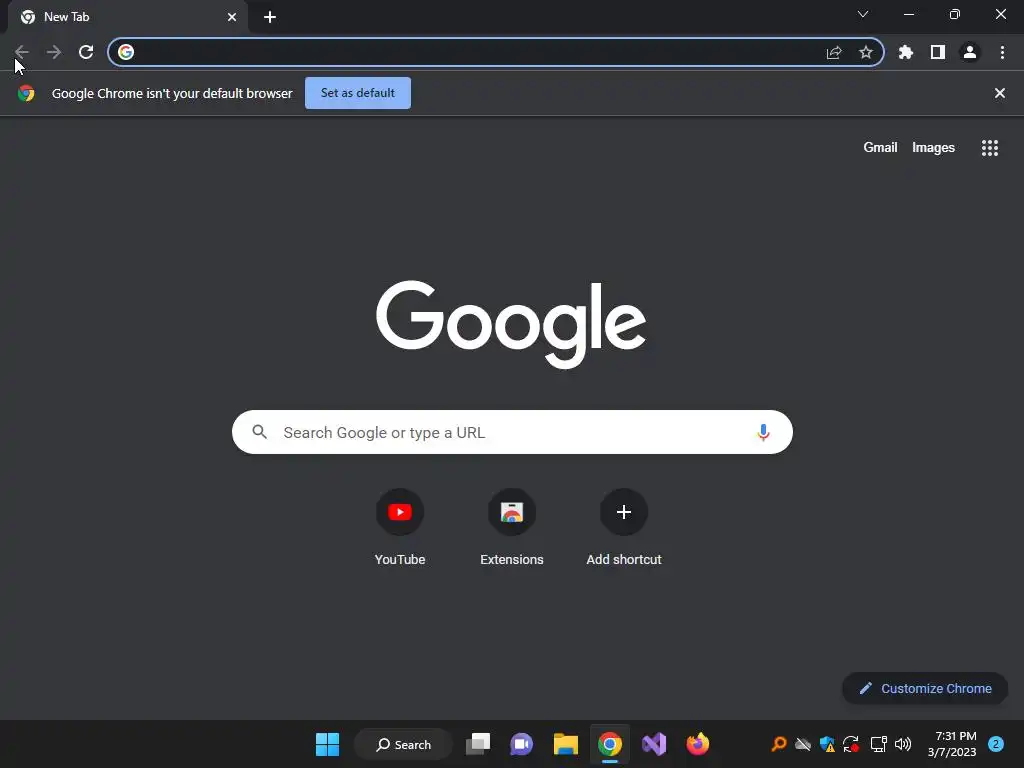
Task: Click the search magnifier icon in search box
Action: tap(259, 432)
